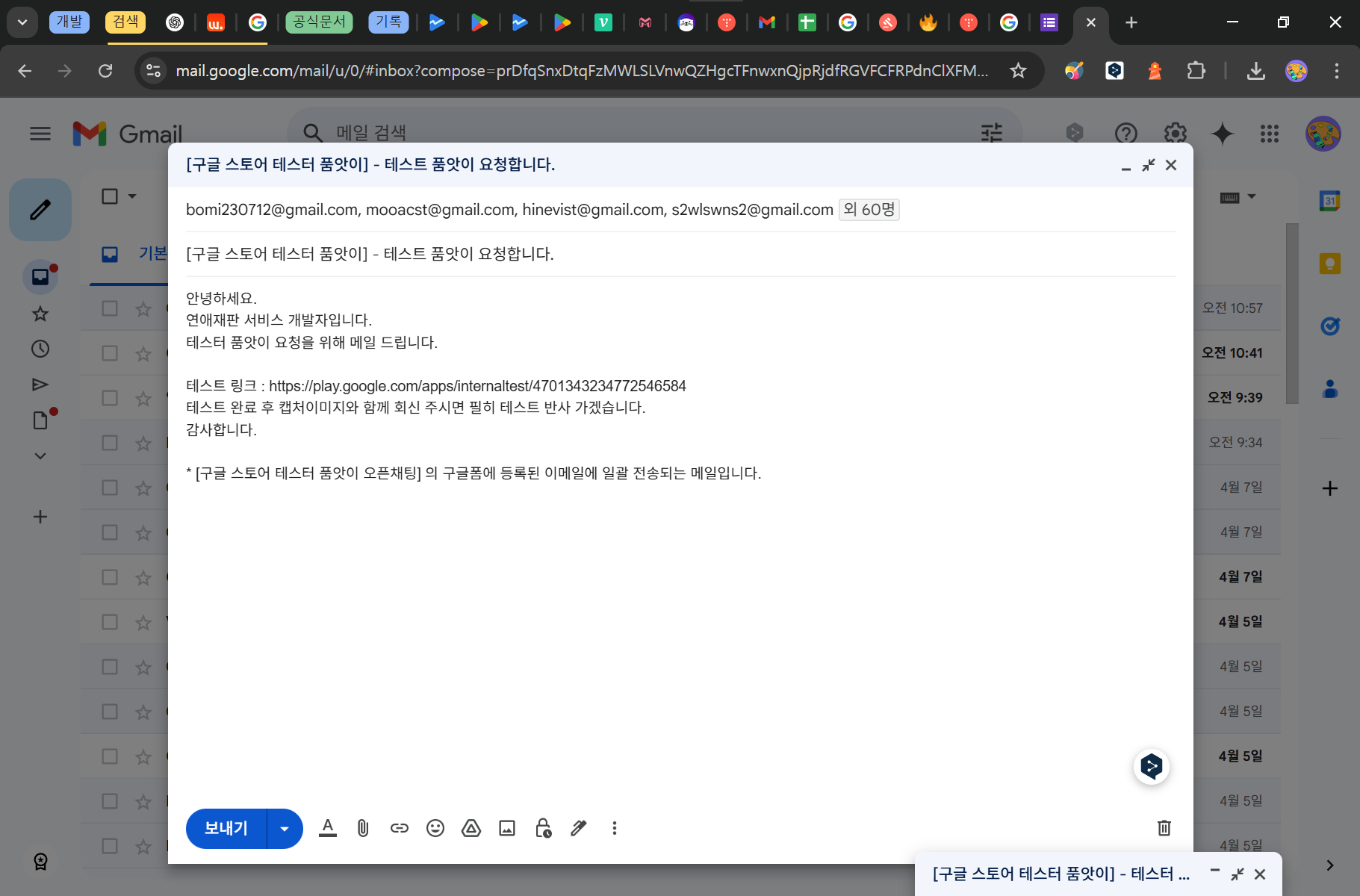
Task: Switch to the 검색 tab group
Action: pos(125,22)
